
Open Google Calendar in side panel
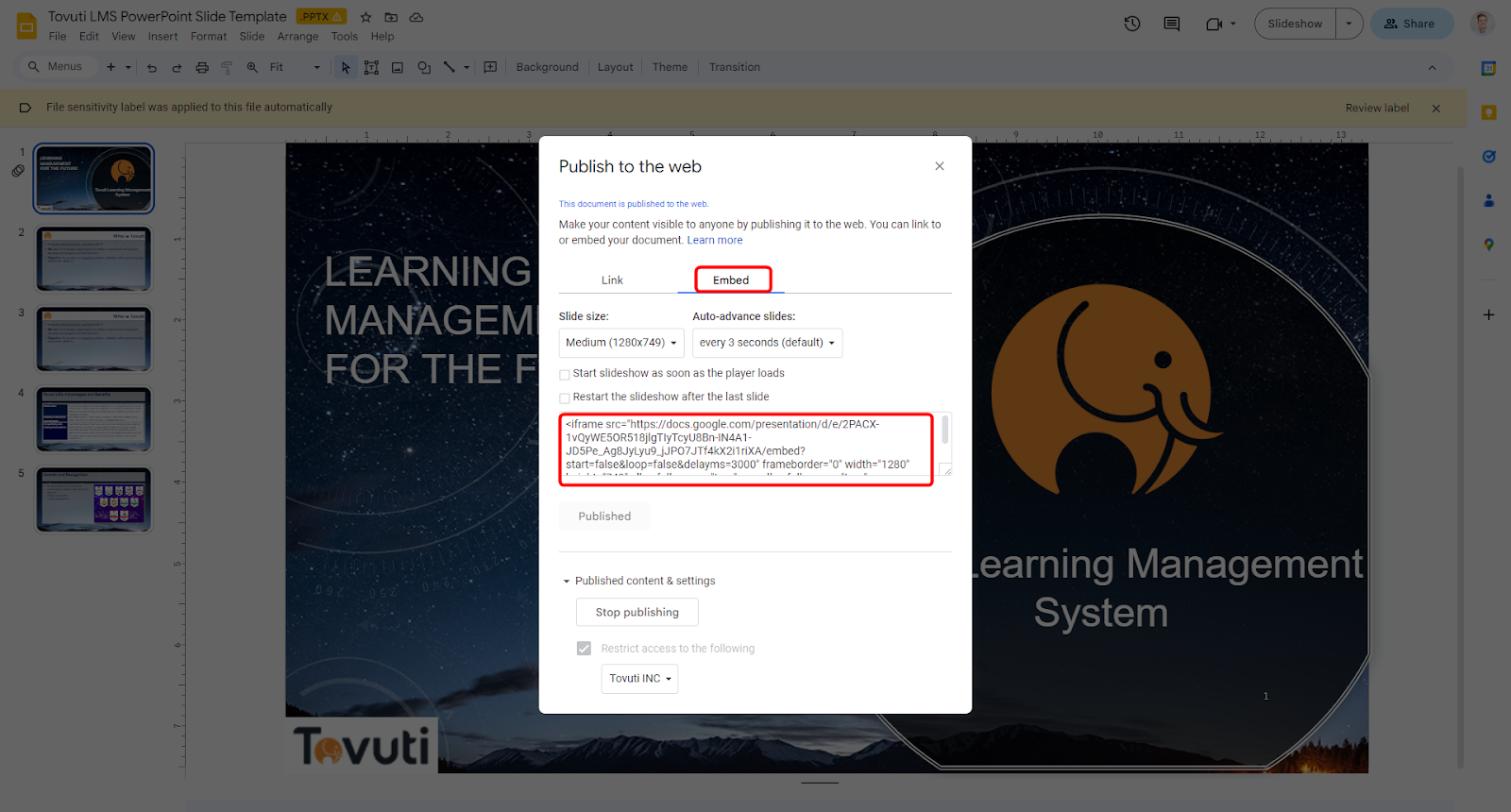click(x=1488, y=68)
